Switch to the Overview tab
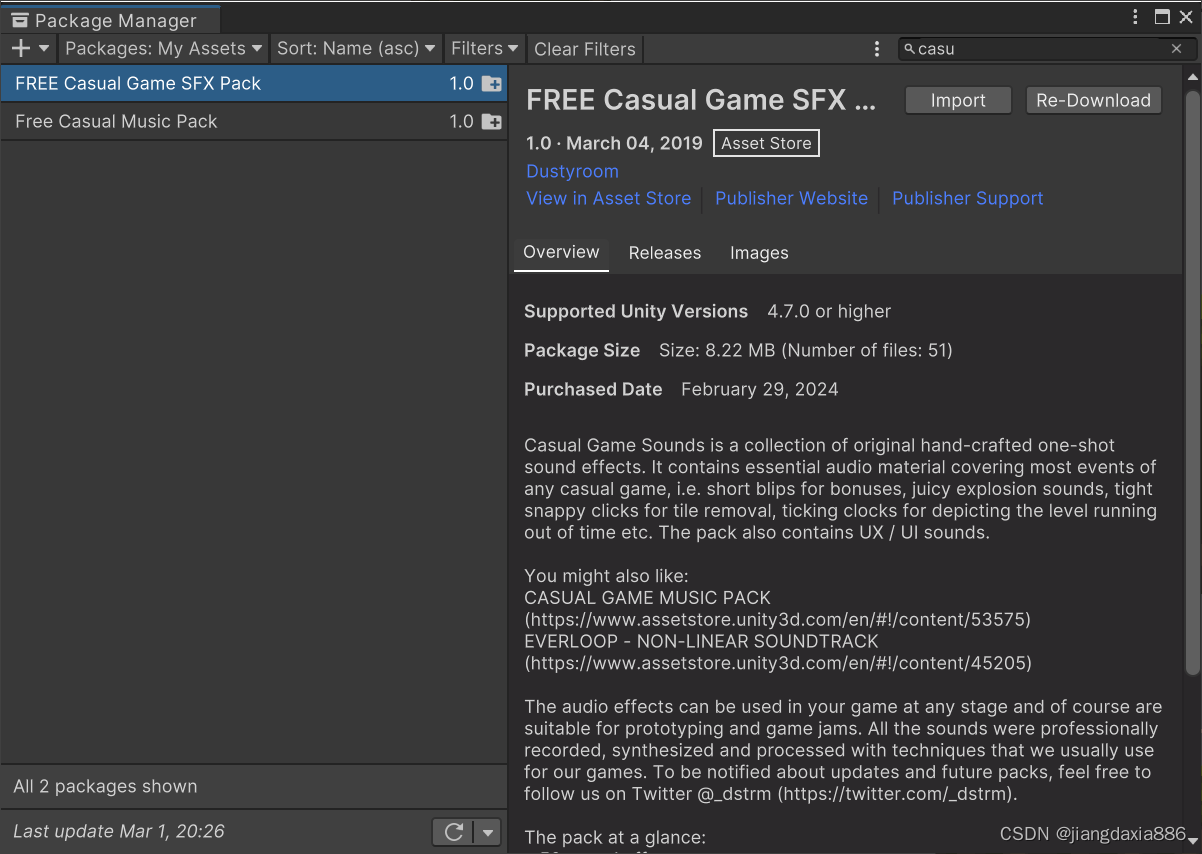This screenshot has height=854, width=1202. [x=561, y=252]
